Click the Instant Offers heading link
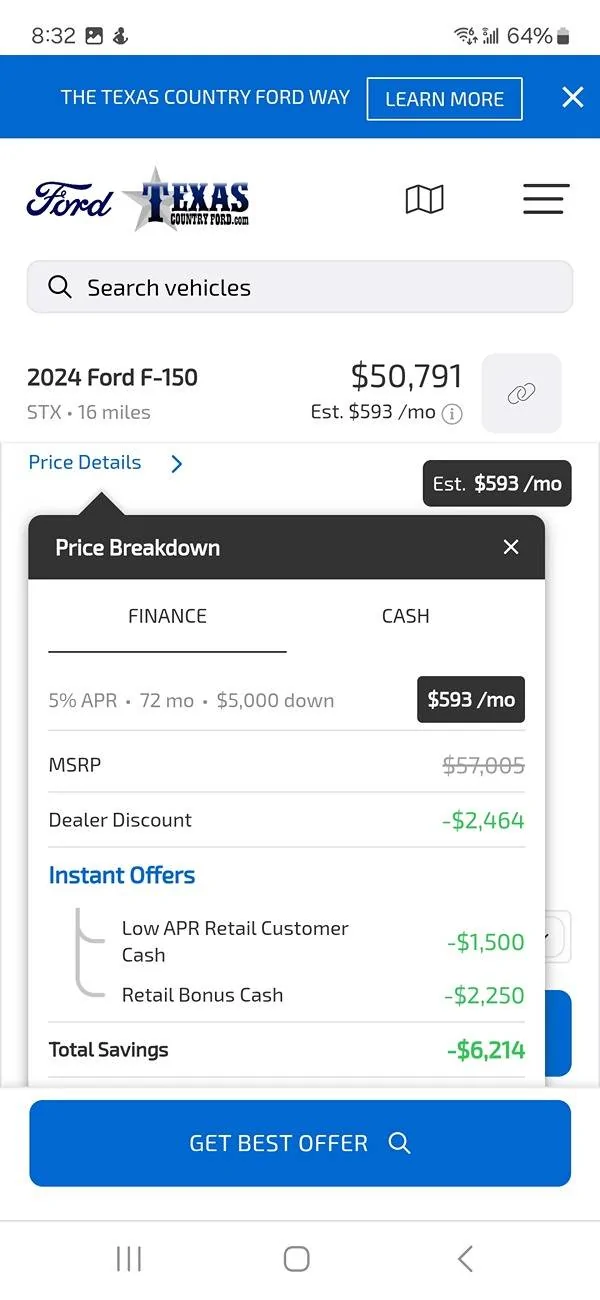The width and height of the screenshot is (600, 1300). click(x=121, y=875)
